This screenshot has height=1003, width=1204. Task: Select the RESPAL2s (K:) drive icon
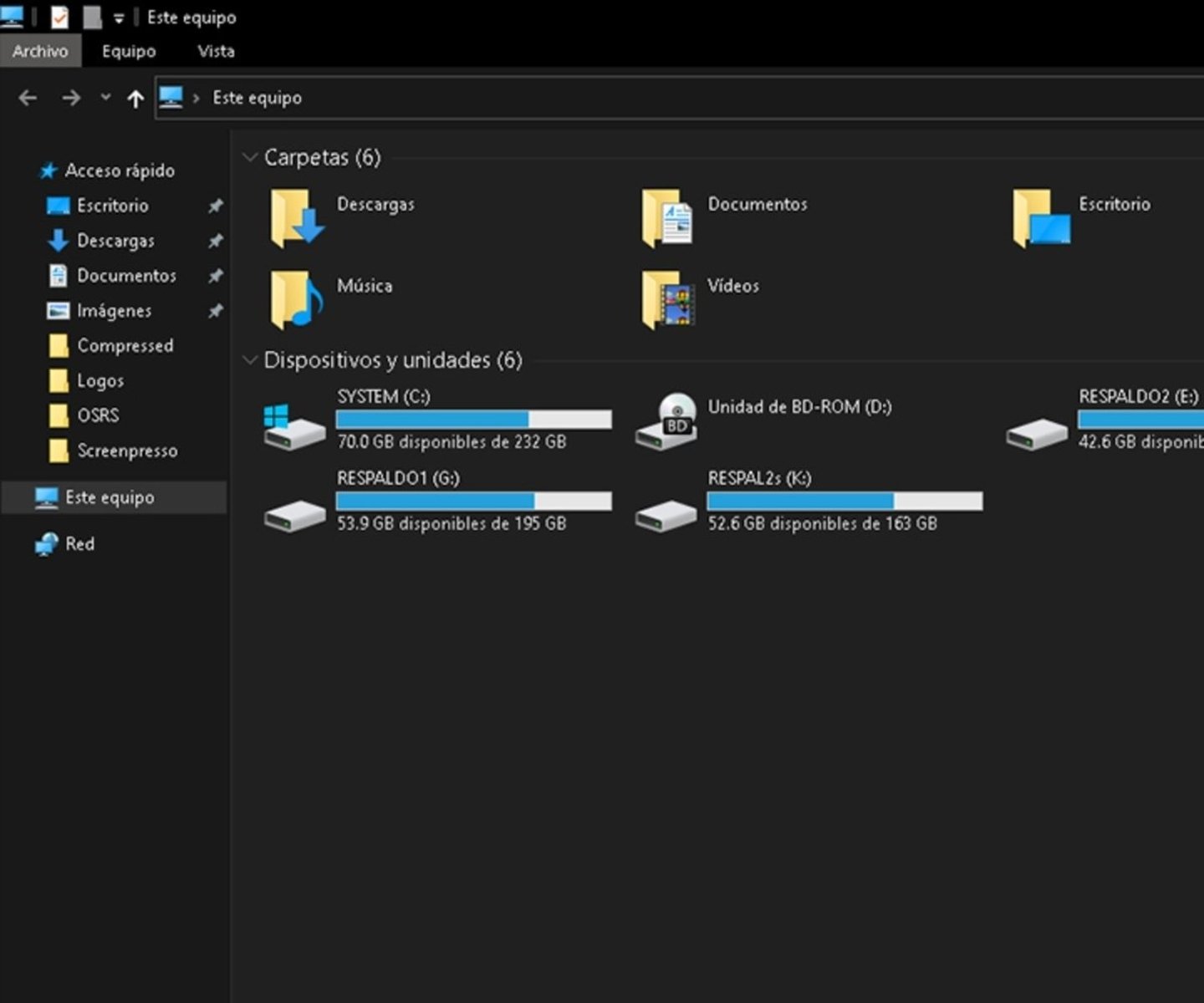666,516
